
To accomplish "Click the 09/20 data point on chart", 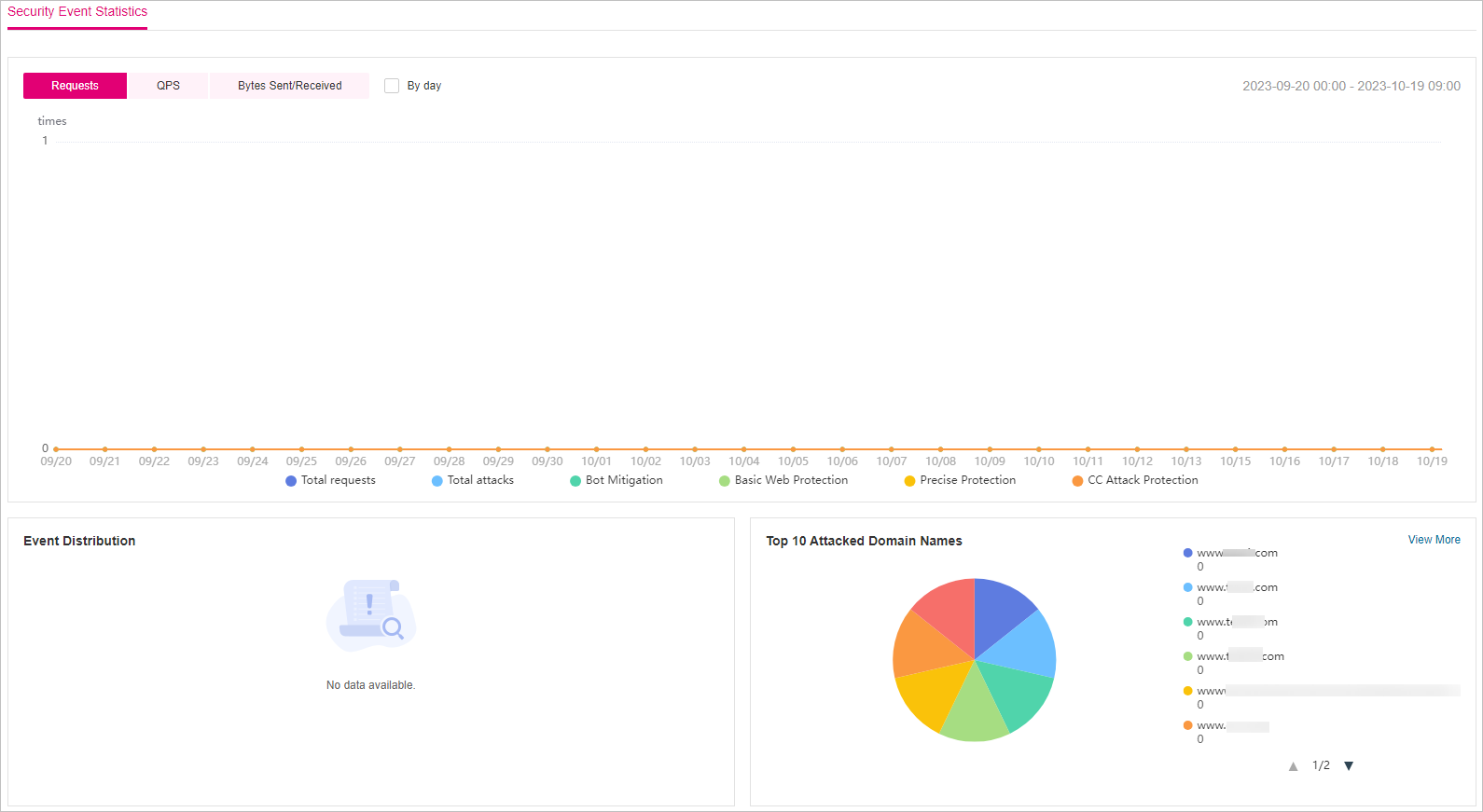I will (56, 449).
